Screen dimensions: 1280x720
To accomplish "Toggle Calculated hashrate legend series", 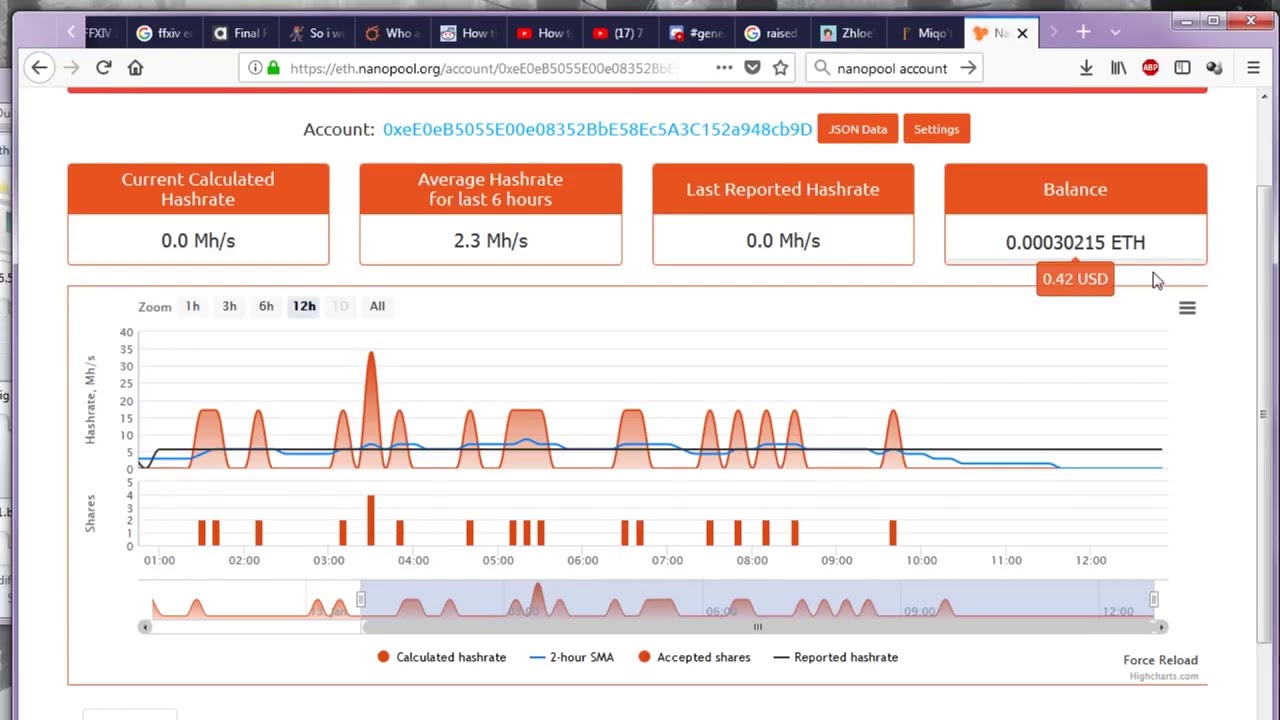I will pos(441,657).
